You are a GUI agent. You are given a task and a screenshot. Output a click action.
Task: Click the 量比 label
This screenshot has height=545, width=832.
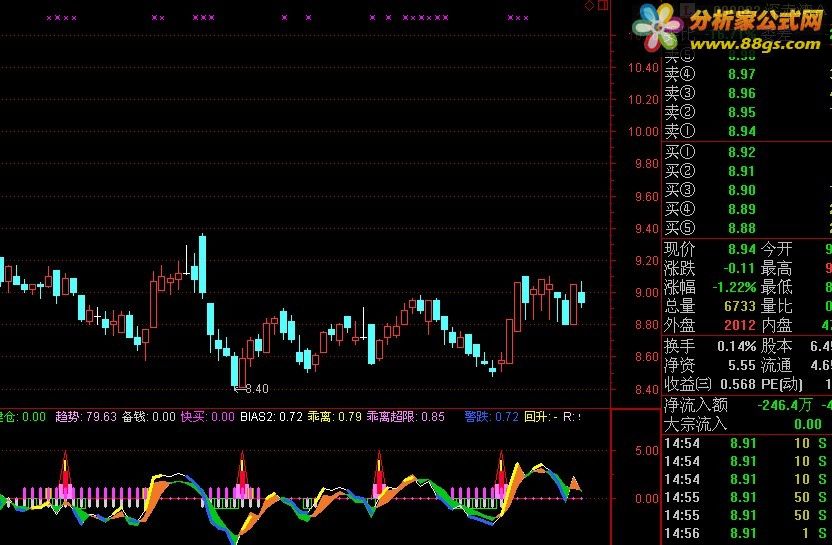(x=776, y=306)
